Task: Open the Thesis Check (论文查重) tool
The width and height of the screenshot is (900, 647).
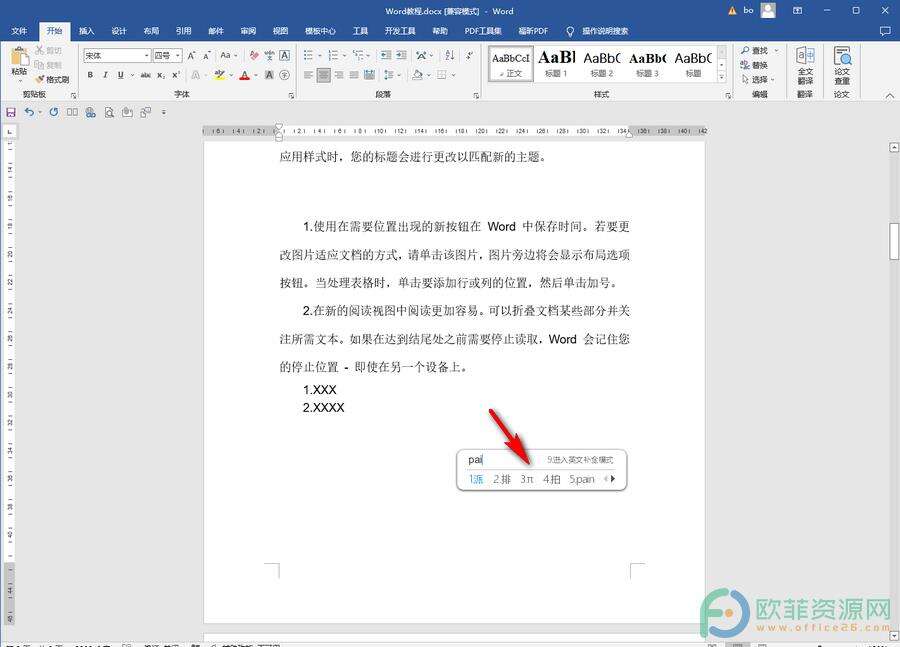Action: [842, 64]
